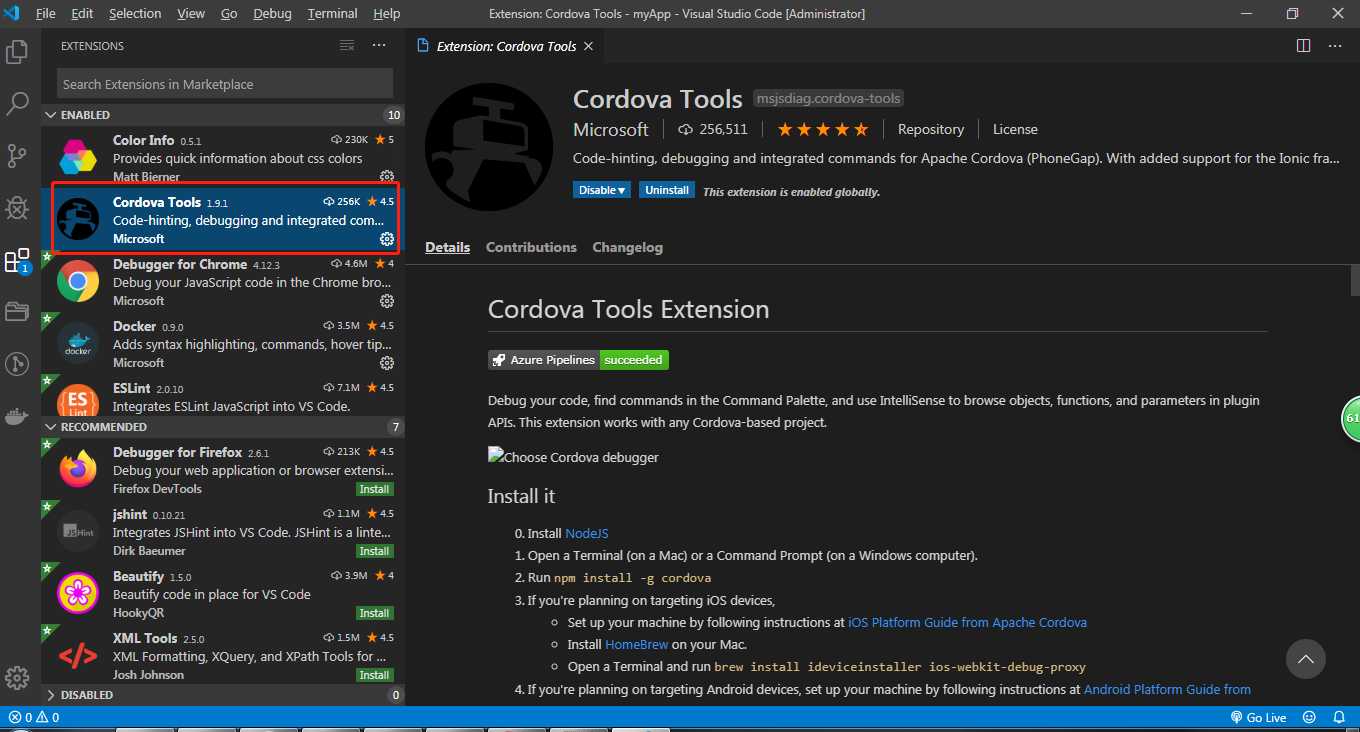Open notifications bell in status bar
Viewport: 1360px width, 732px height.
click(x=1338, y=717)
